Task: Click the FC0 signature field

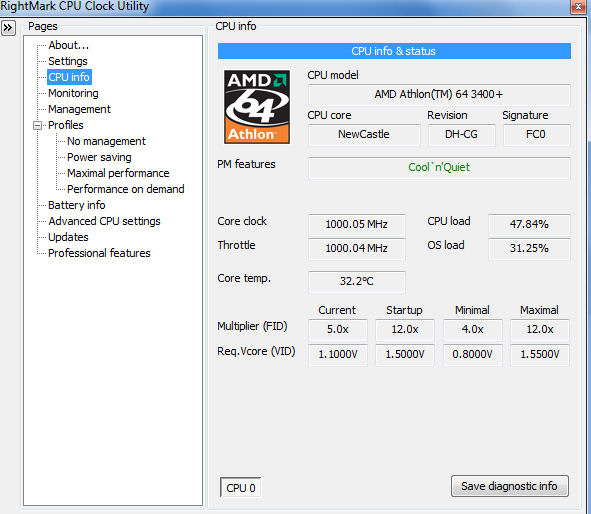Action: point(536,134)
